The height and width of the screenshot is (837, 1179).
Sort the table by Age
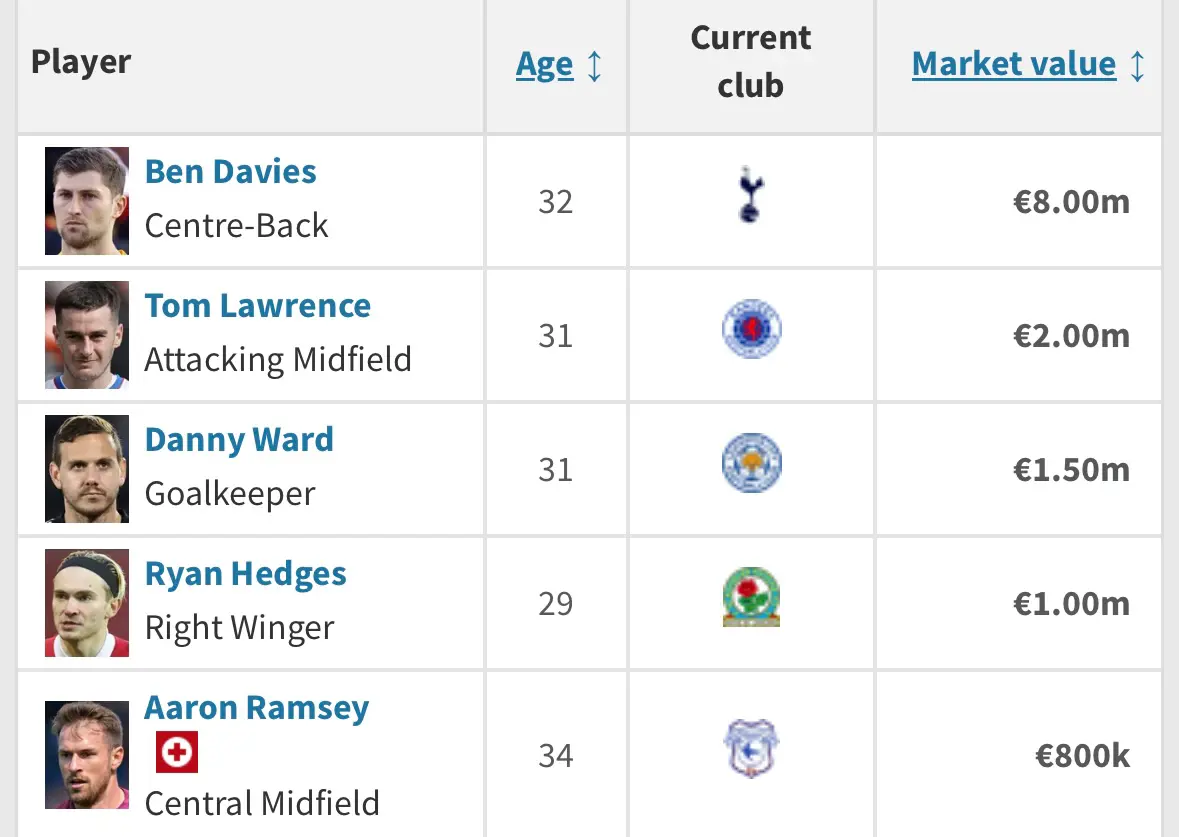(x=544, y=65)
